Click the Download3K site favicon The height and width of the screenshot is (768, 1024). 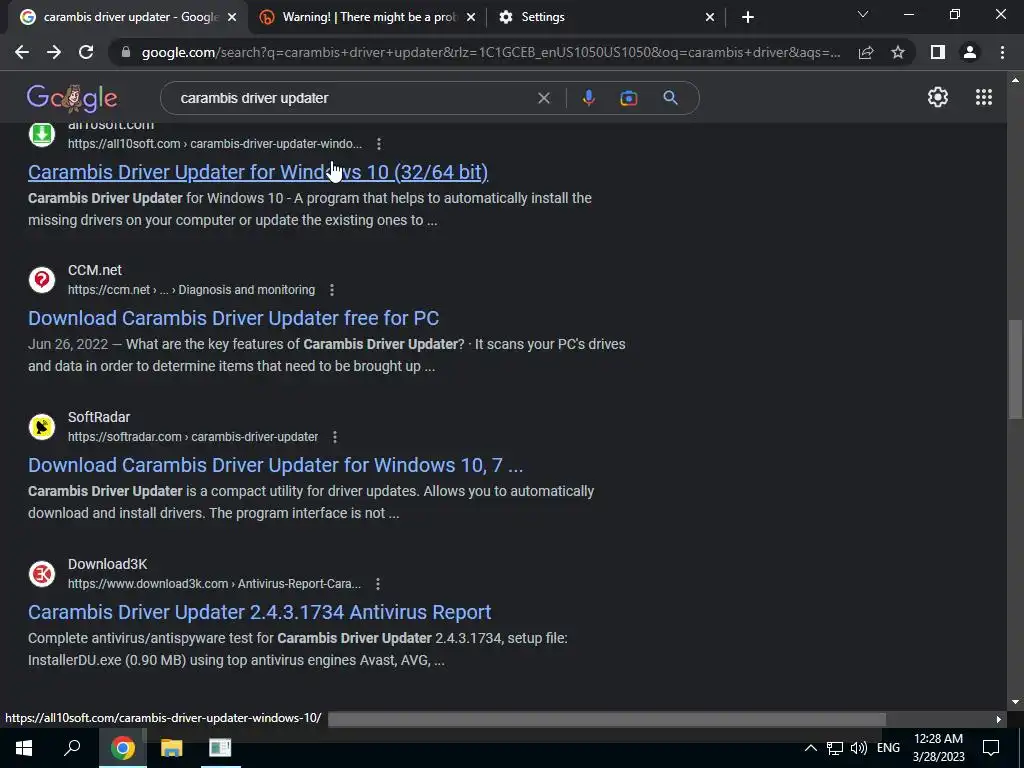pyautogui.click(x=42, y=574)
